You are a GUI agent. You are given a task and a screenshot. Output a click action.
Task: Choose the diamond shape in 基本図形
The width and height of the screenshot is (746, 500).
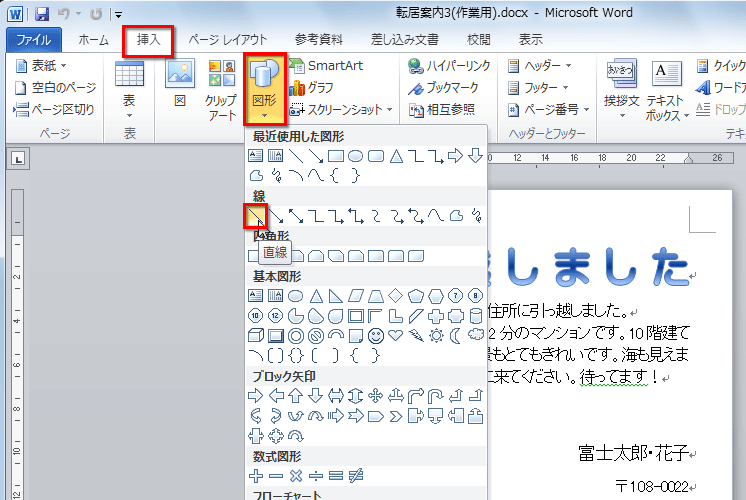[x=396, y=296]
